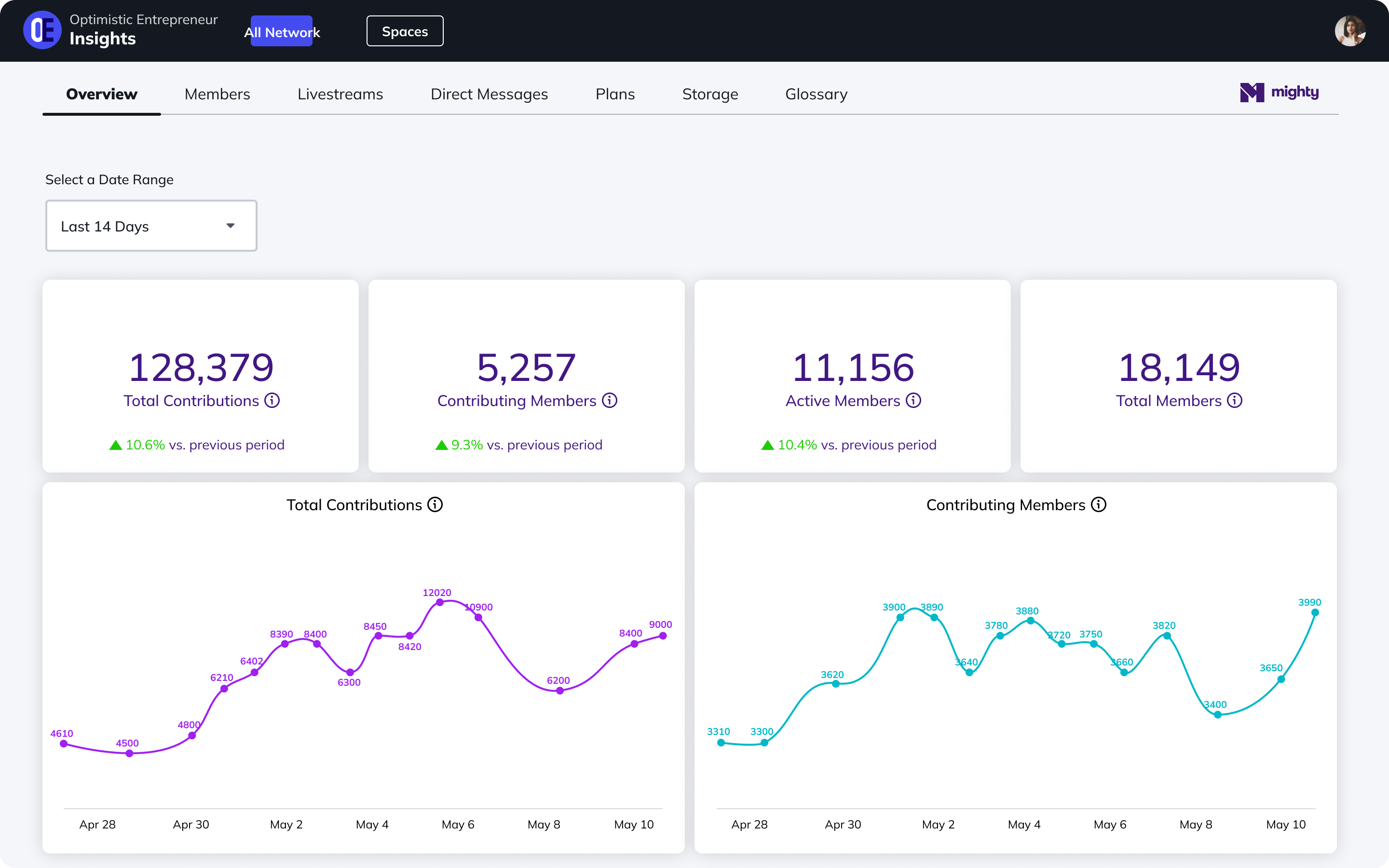Click the All Network button
Image resolution: width=1389 pixels, height=868 pixels.
[x=282, y=31]
